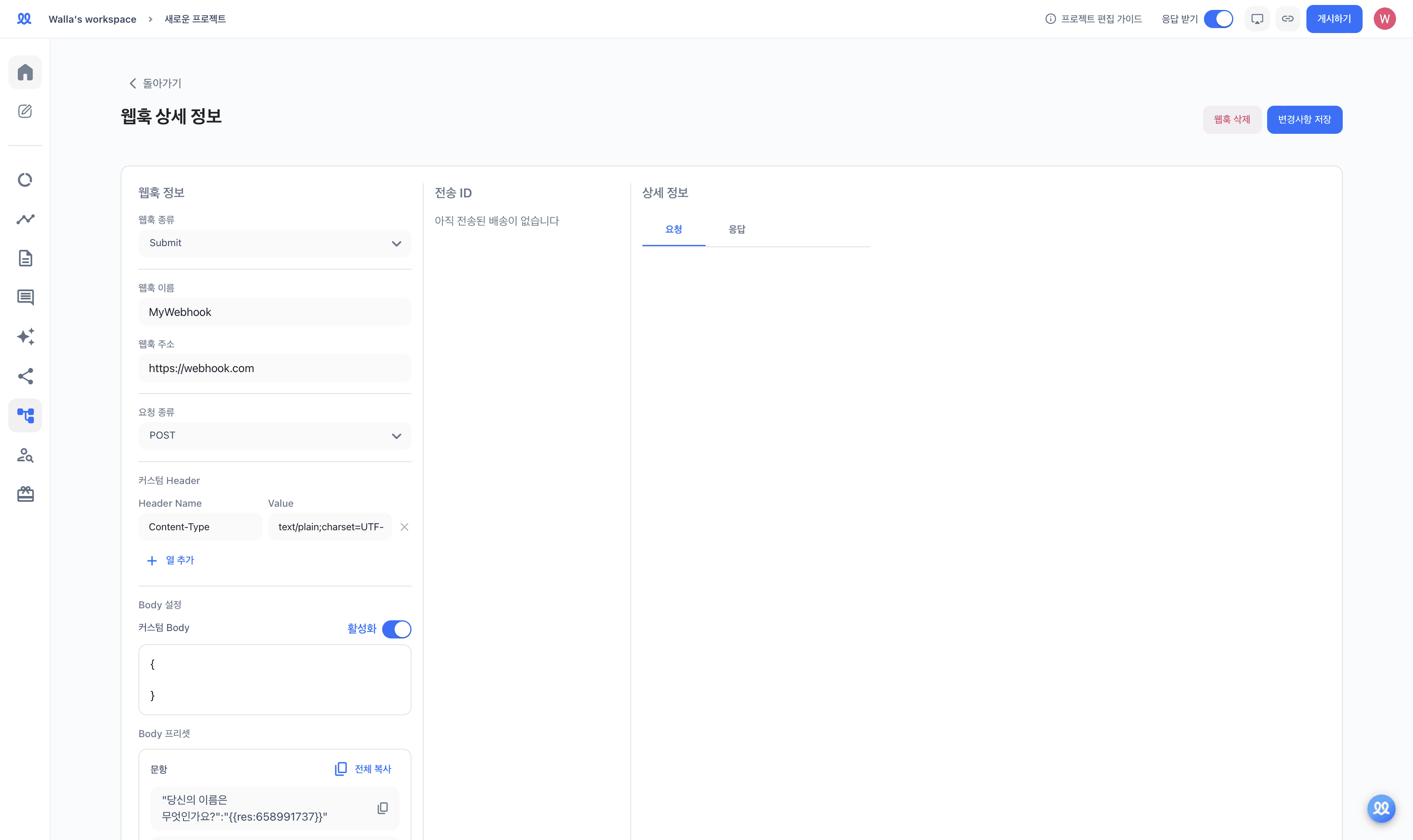Viewport: 1413px width, 840px height.
Task: Expand the 웹훅 종류 Submit dropdown
Action: pyautogui.click(x=275, y=243)
